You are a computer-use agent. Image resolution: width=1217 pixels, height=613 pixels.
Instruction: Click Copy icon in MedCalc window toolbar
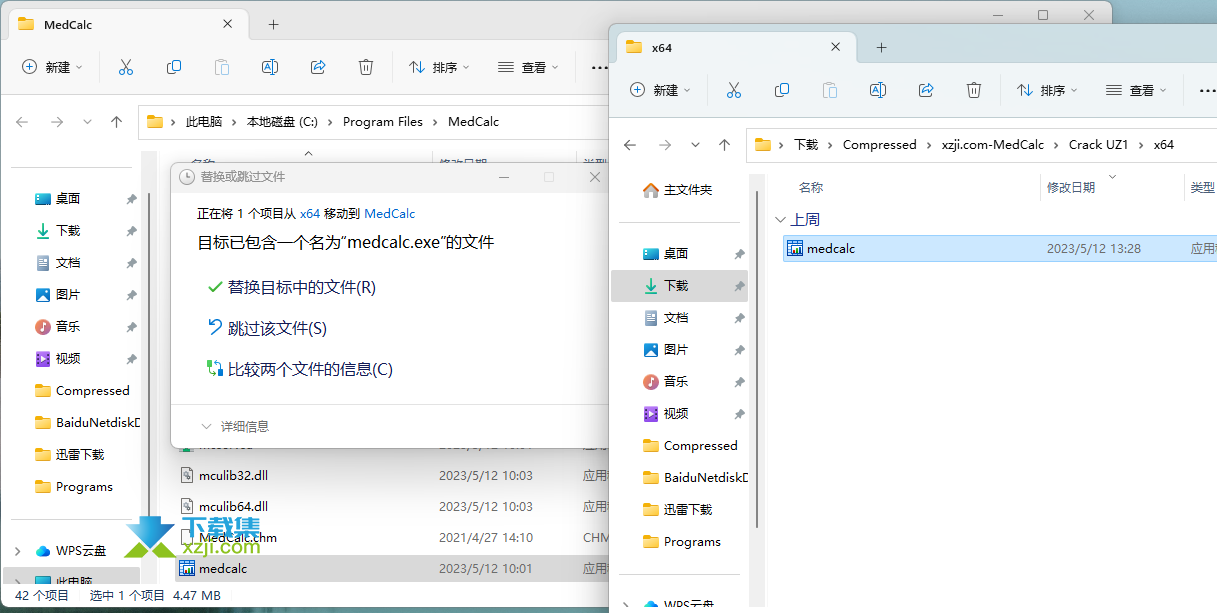pos(174,67)
